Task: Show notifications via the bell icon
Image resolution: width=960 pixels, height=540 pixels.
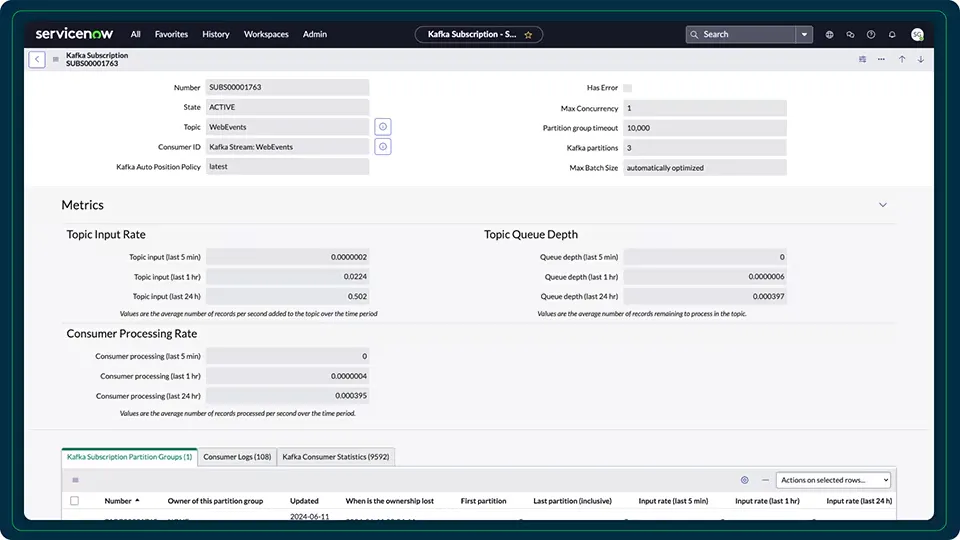Action: click(892, 35)
